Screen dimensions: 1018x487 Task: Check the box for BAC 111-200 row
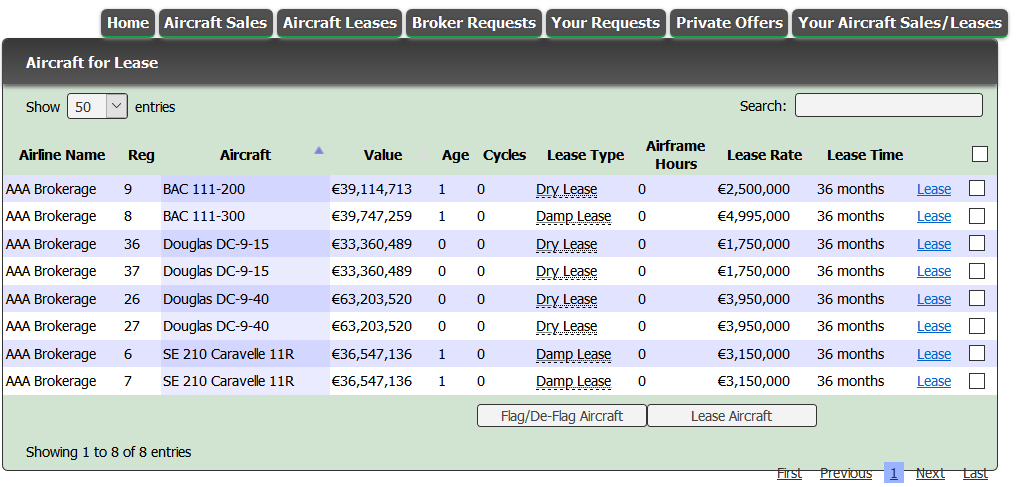click(977, 188)
